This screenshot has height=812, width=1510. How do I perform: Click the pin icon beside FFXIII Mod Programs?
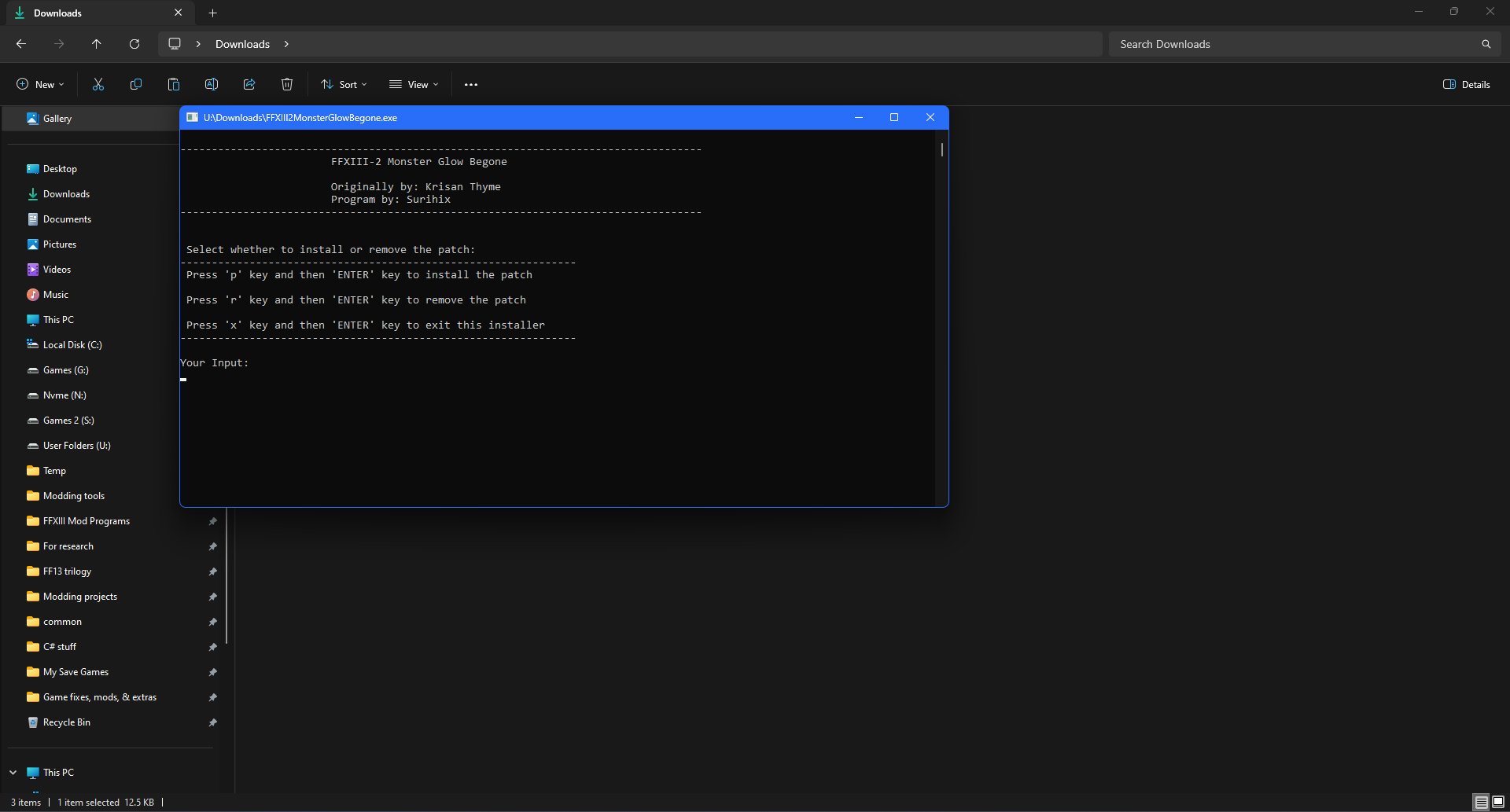[212, 521]
